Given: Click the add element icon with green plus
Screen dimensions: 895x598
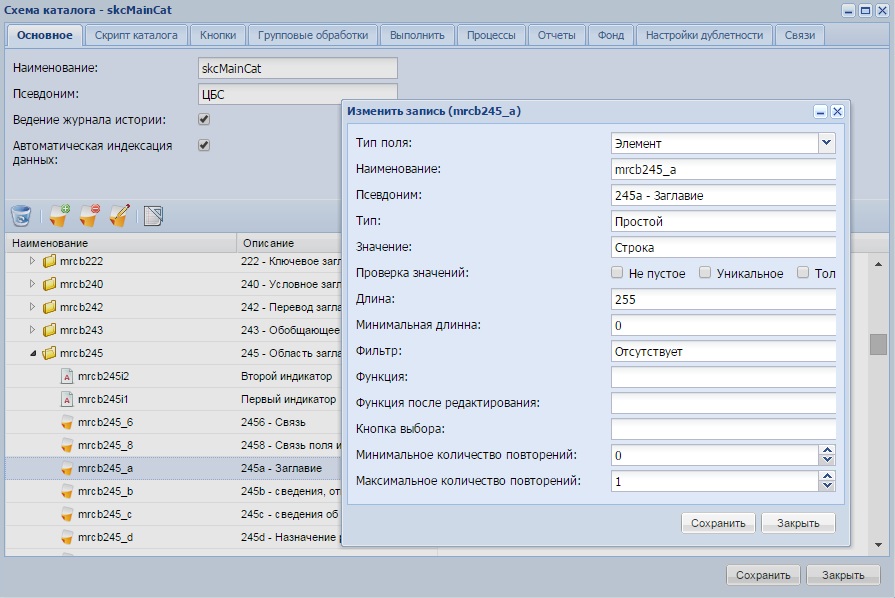Looking at the screenshot, I should click(59, 216).
